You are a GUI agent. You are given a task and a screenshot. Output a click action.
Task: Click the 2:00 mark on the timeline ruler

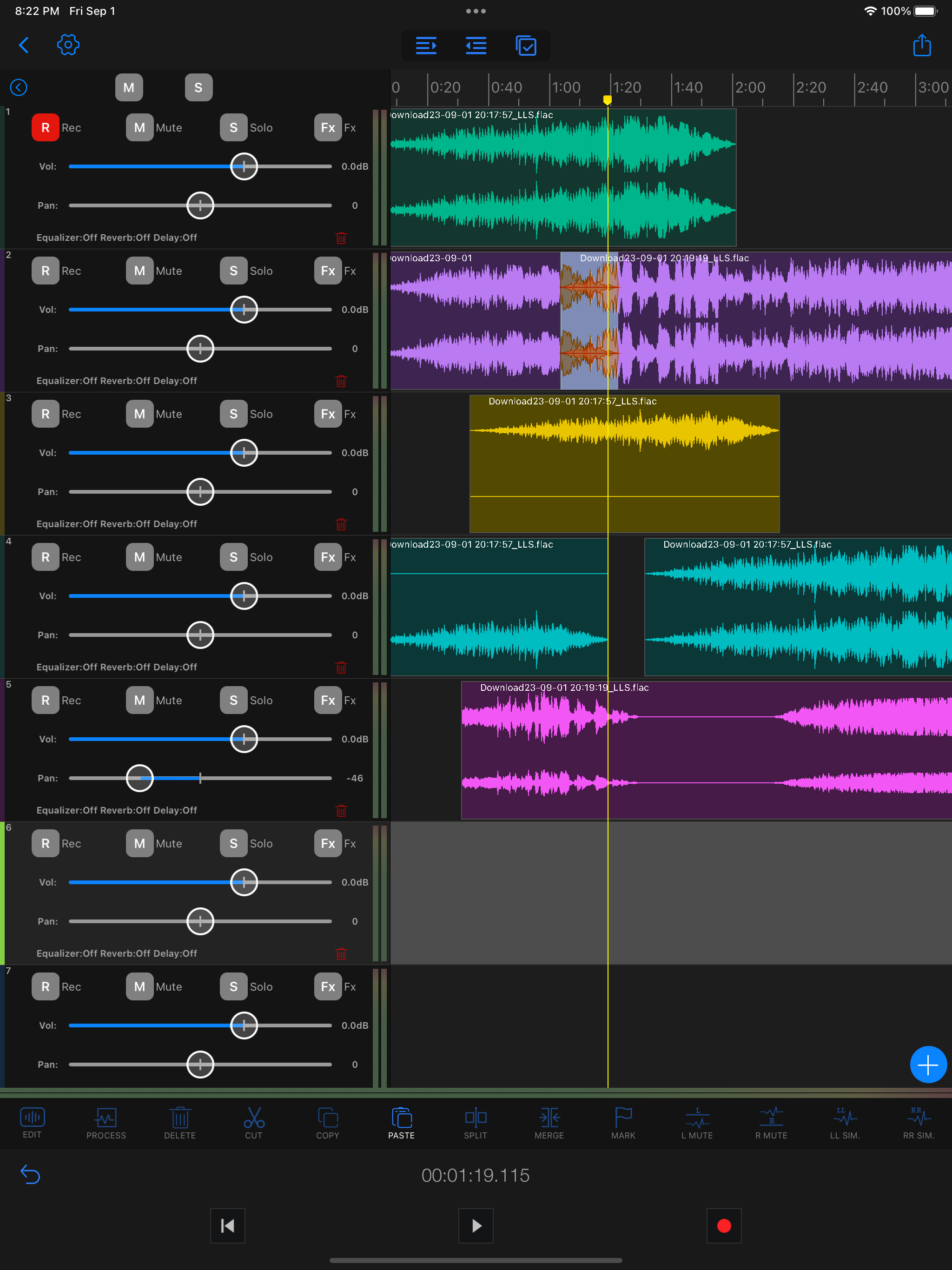pos(750,87)
